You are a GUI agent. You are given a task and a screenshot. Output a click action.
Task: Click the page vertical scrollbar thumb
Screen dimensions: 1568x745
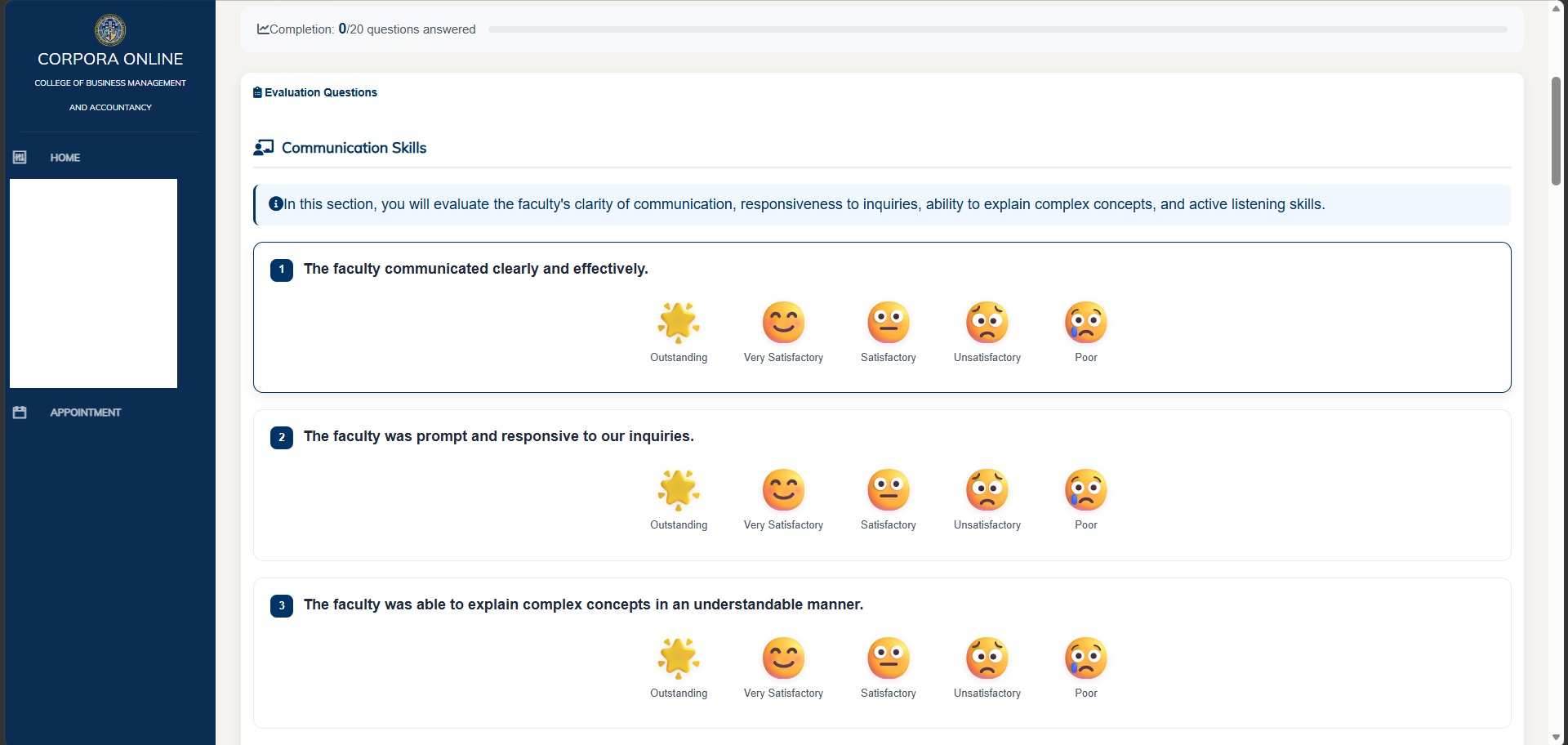(x=1556, y=131)
